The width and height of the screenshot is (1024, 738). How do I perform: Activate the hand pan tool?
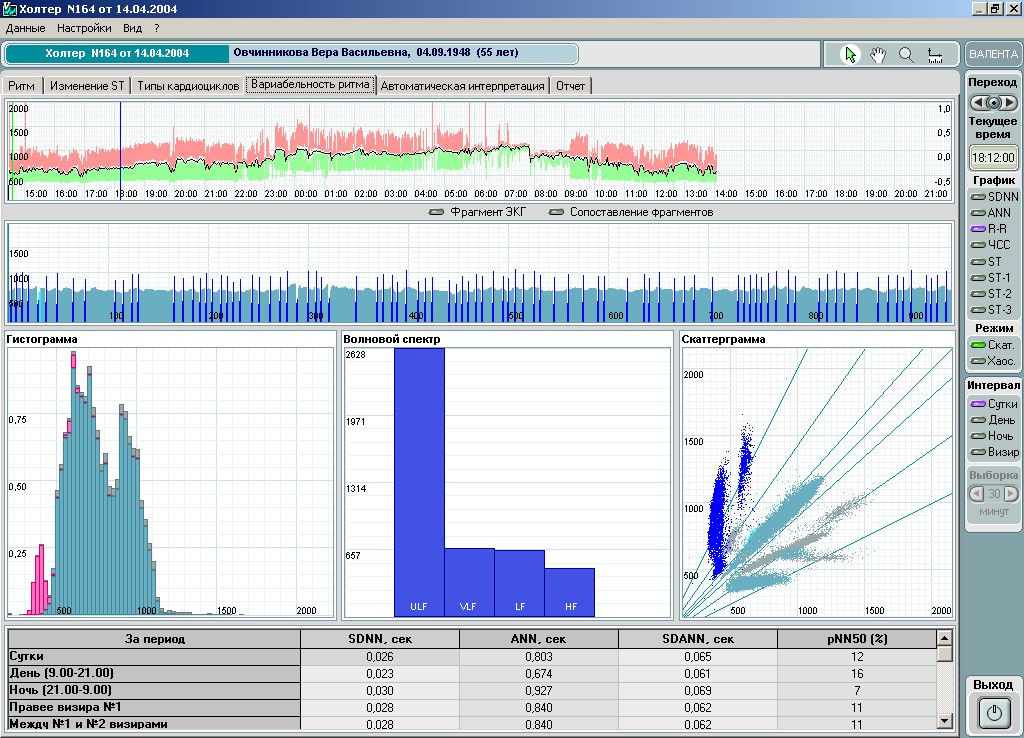click(878, 55)
